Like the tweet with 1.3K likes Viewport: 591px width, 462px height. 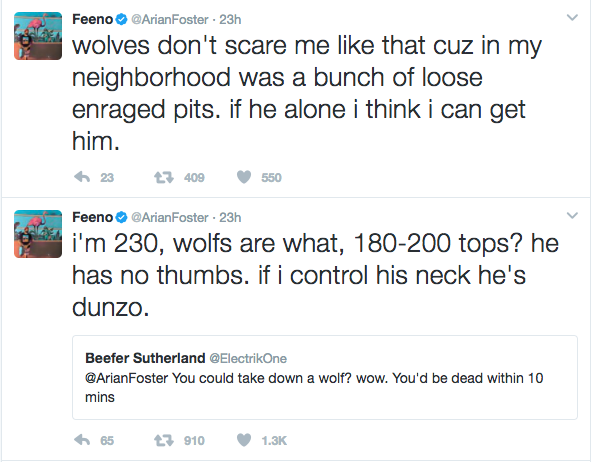coord(244,440)
